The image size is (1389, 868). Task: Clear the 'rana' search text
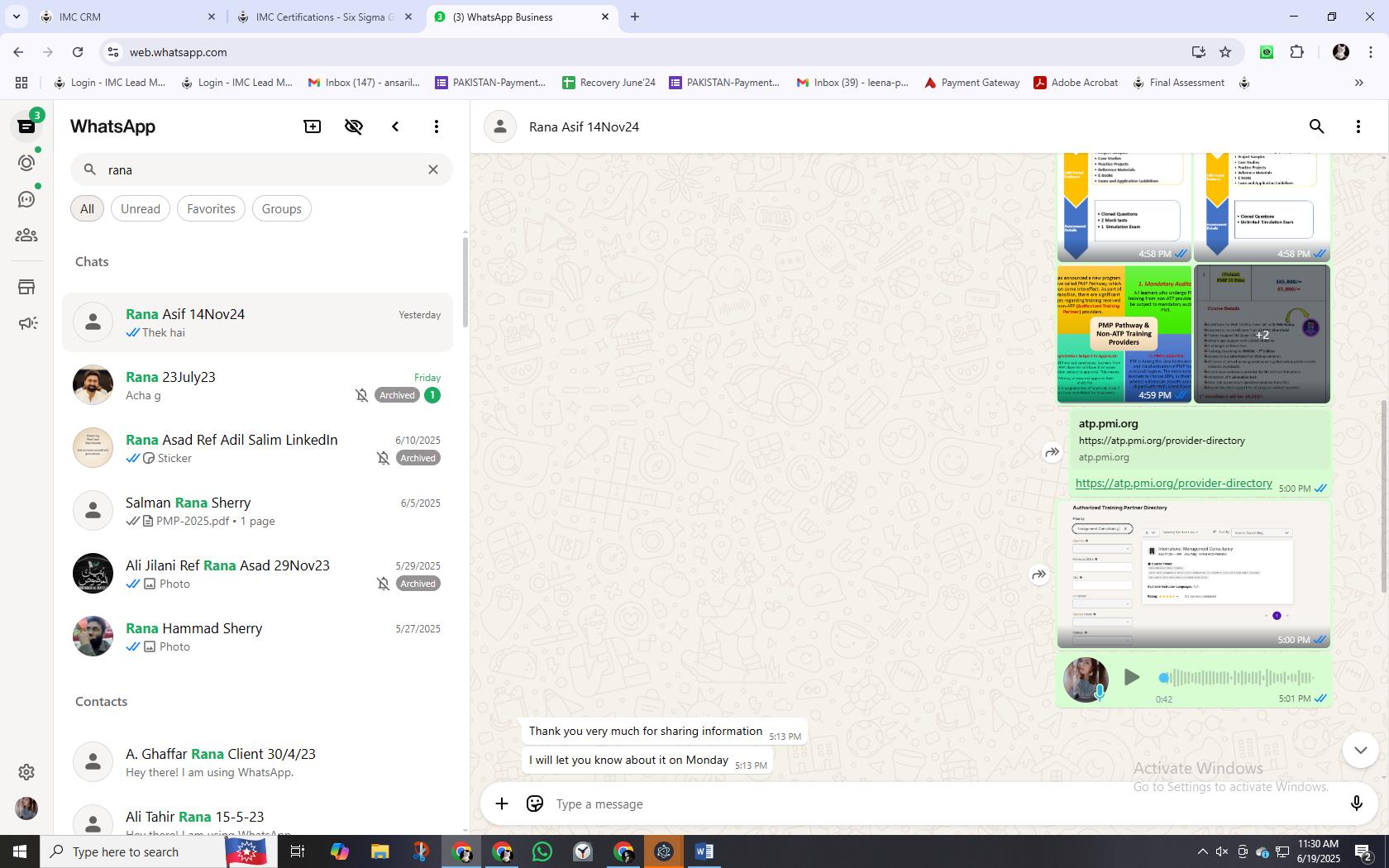433,169
